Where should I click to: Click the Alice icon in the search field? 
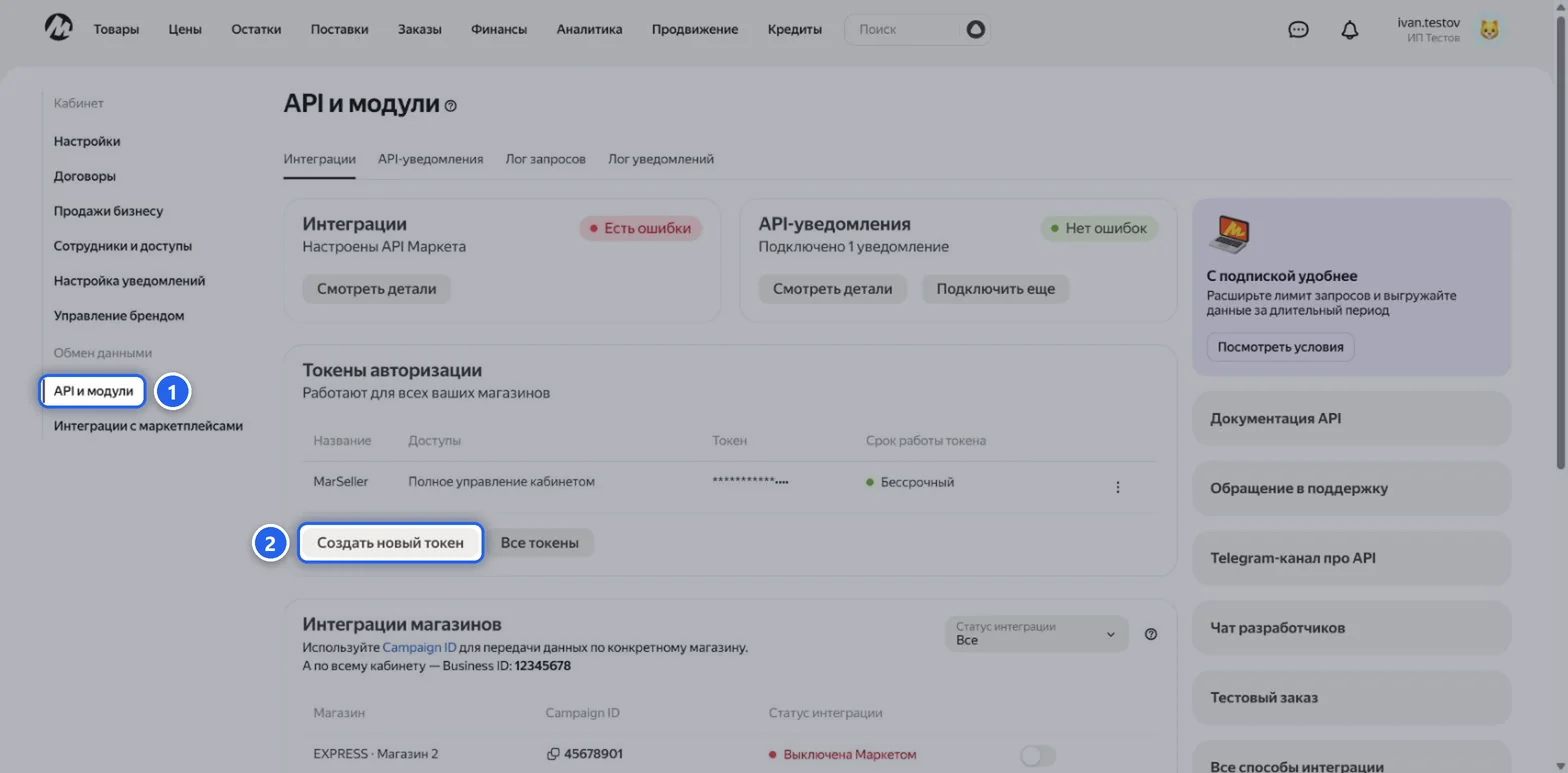(x=975, y=29)
